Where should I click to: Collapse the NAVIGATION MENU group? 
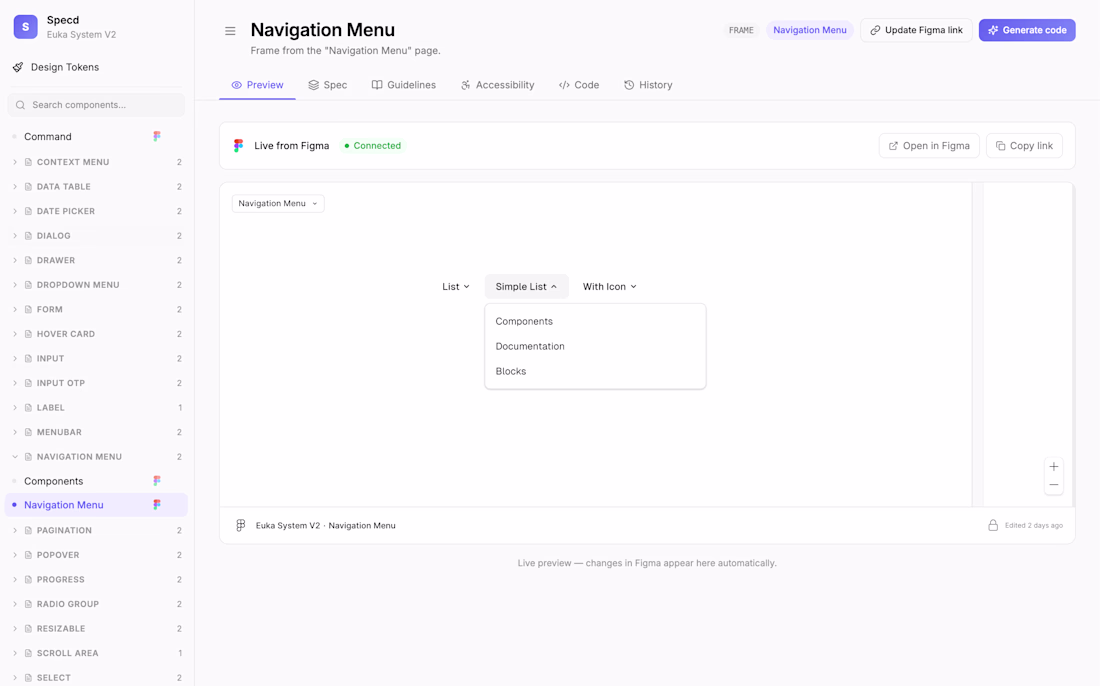(15, 457)
